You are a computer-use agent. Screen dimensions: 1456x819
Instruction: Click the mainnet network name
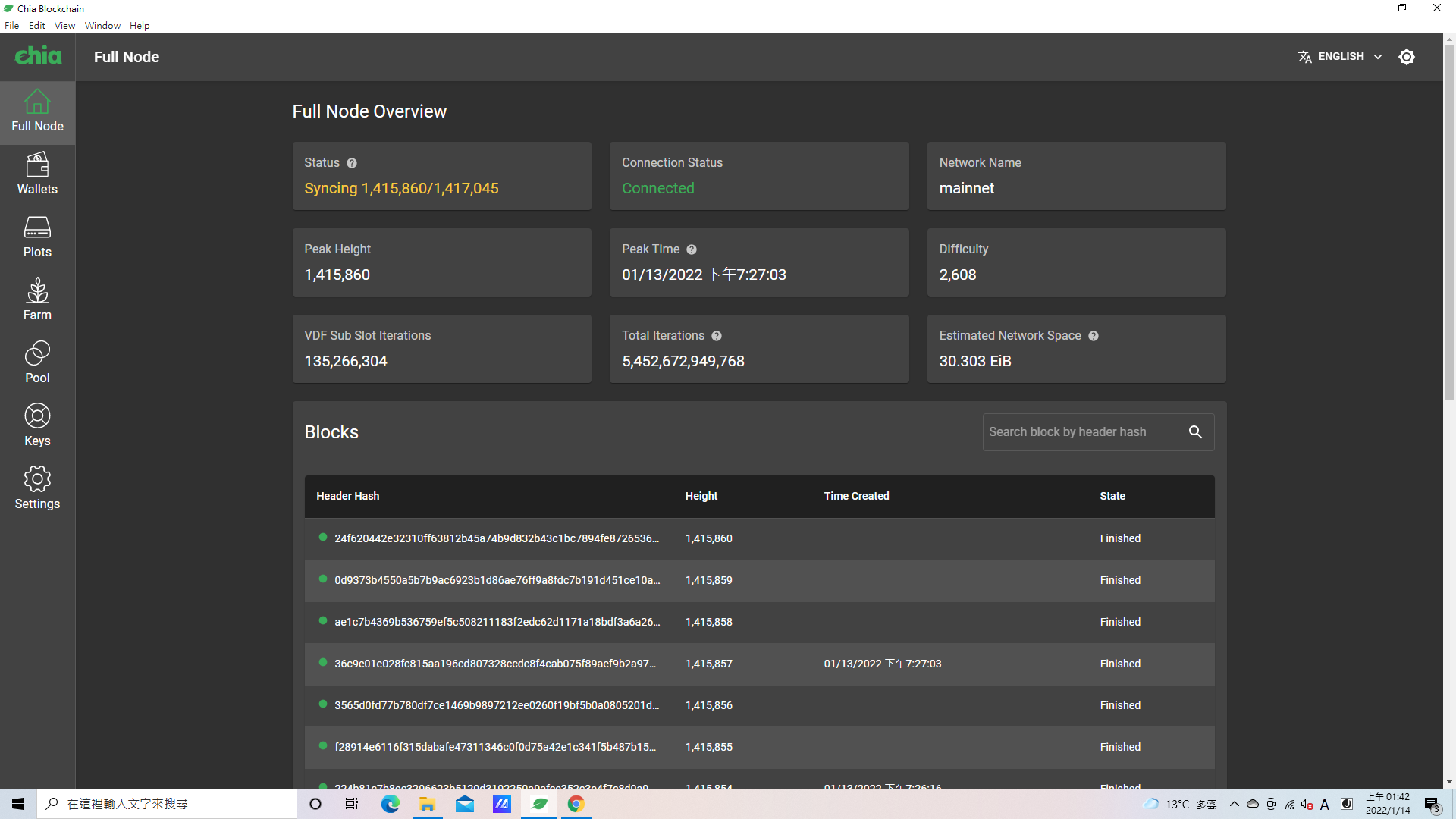pyautogui.click(x=966, y=189)
